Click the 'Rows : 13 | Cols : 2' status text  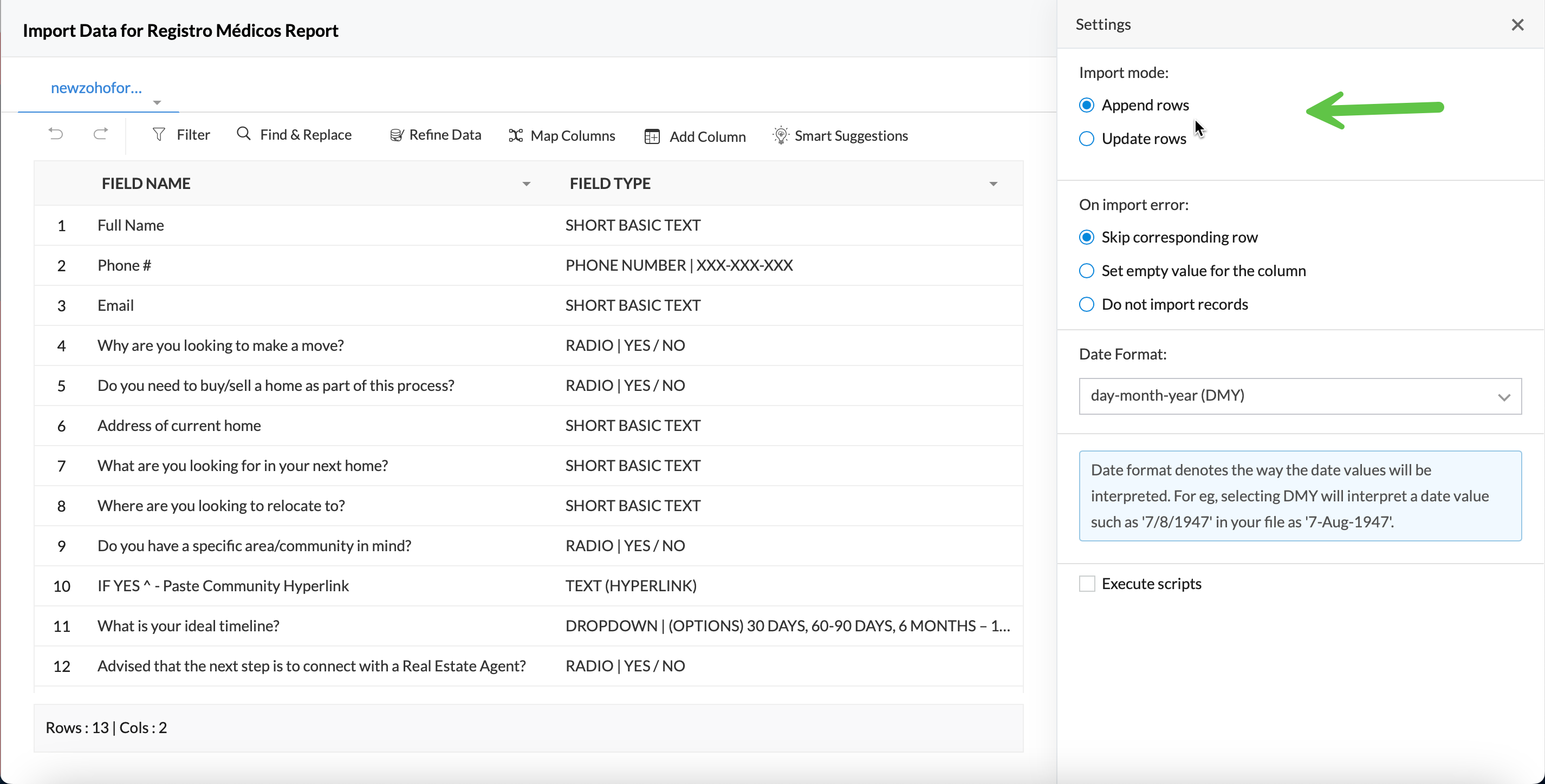(x=106, y=728)
